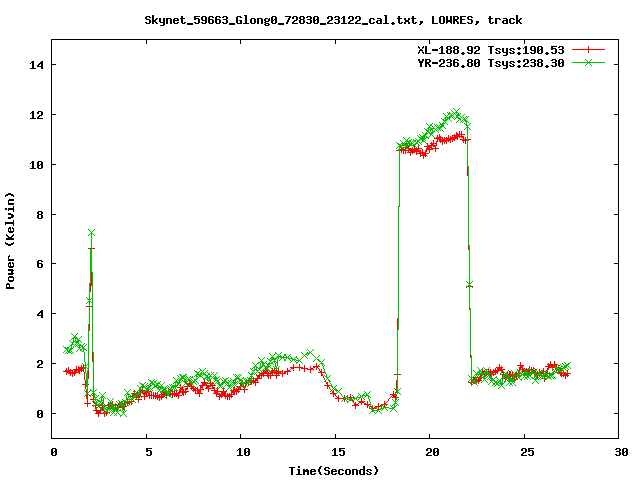Click the x-axis tick label 15
Image resolution: width=640 pixels, height=480 pixels.
(x=338, y=452)
